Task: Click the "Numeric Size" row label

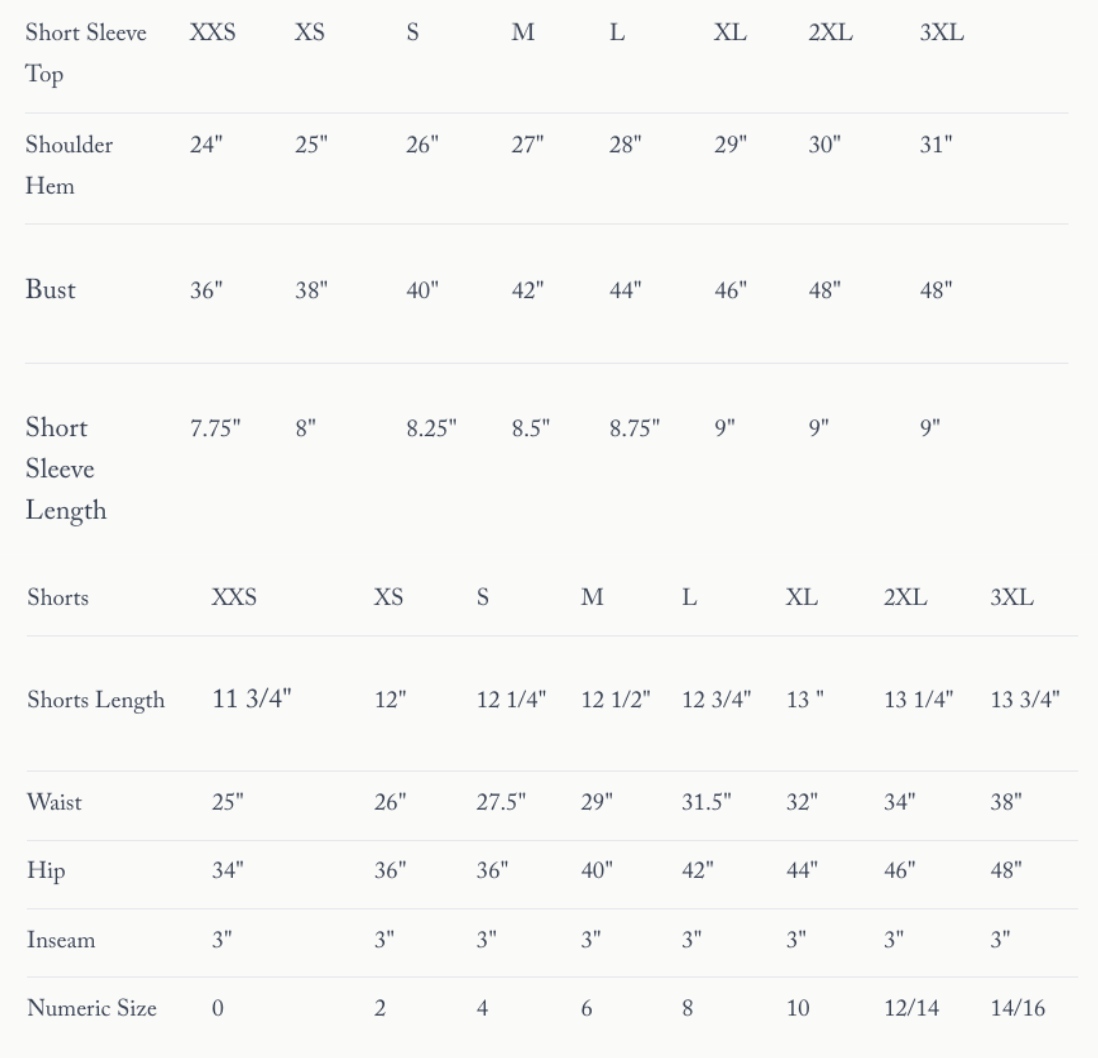Action: 91,1008
